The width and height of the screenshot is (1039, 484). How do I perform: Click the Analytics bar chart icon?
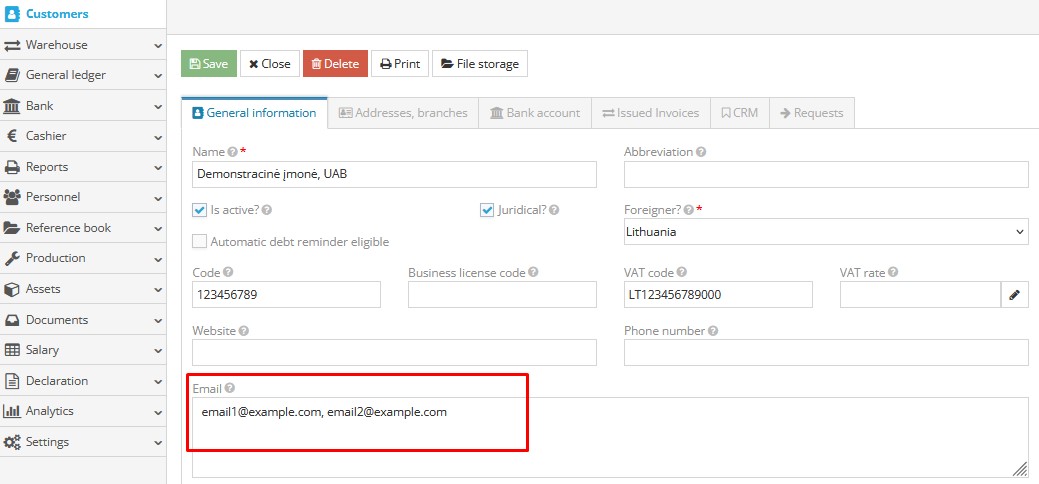(12, 411)
